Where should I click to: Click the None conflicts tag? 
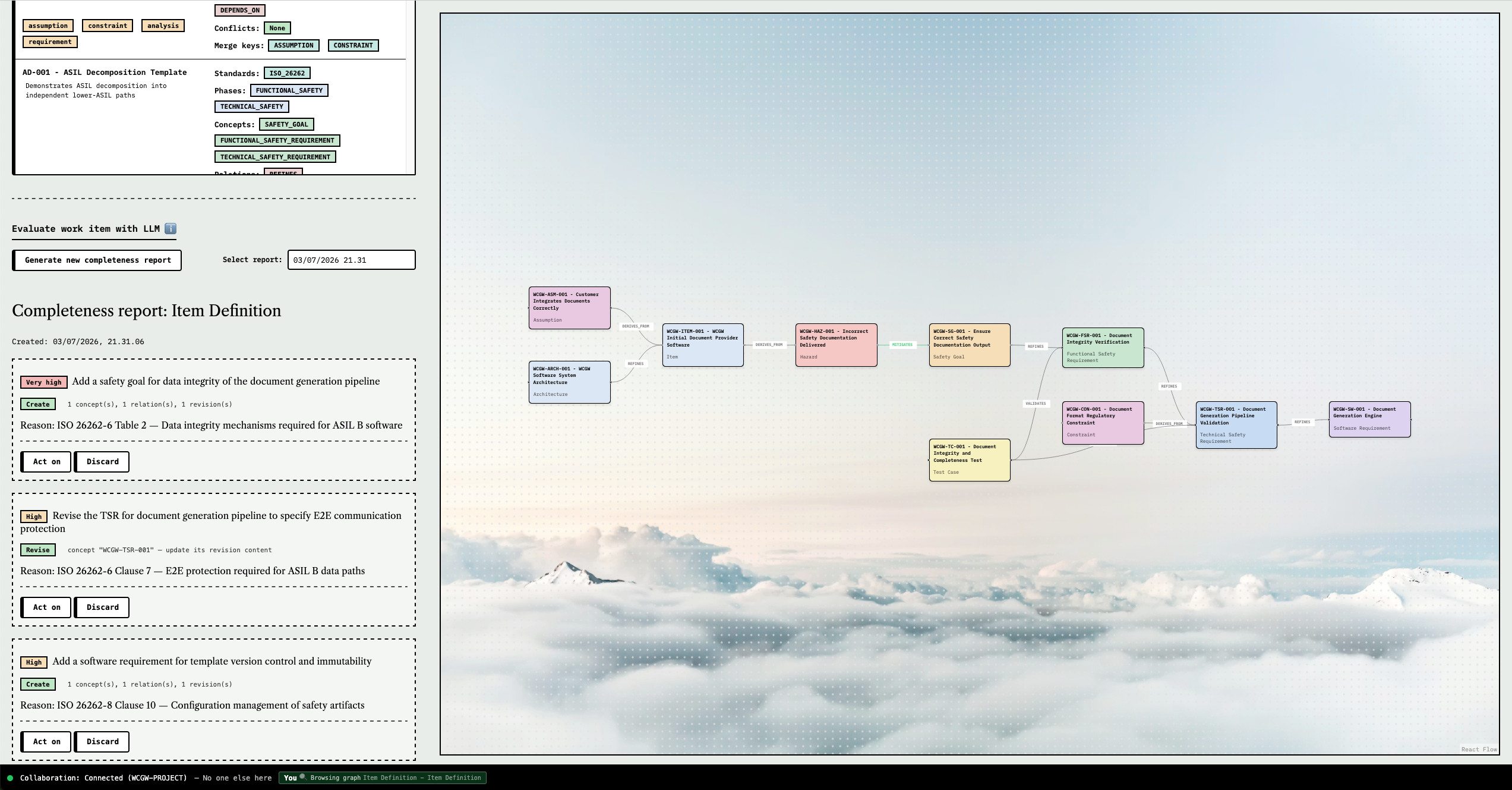pyautogui.click(x=277, y=28)
